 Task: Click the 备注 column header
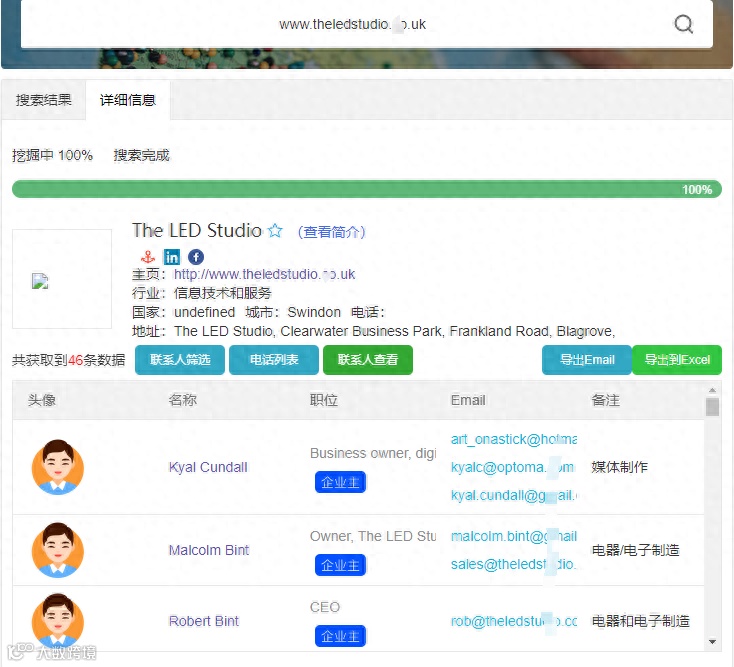605,400
